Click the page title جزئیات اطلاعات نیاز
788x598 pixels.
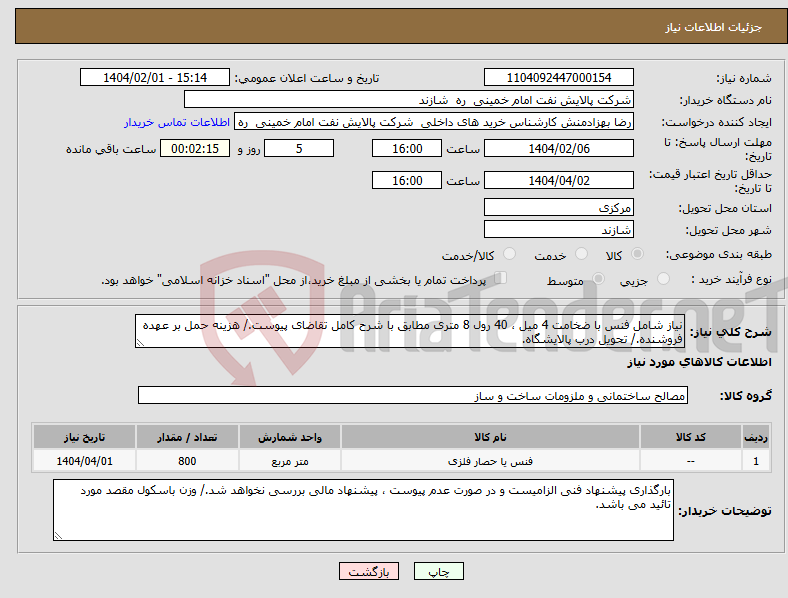pyautogui.click(x=714, y=27)
